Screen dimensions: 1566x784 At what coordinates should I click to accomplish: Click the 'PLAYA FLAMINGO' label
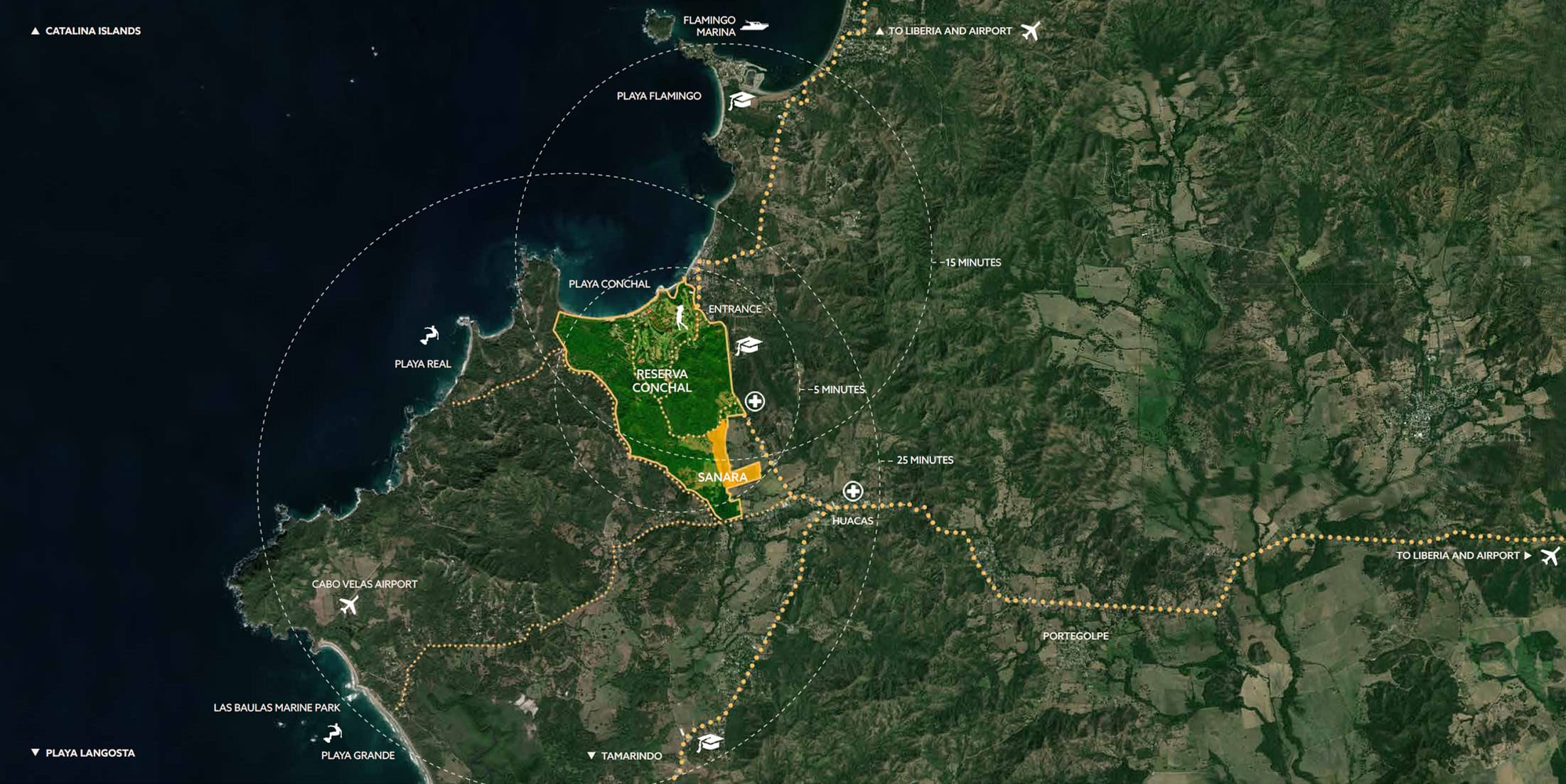tap(659, 96)
